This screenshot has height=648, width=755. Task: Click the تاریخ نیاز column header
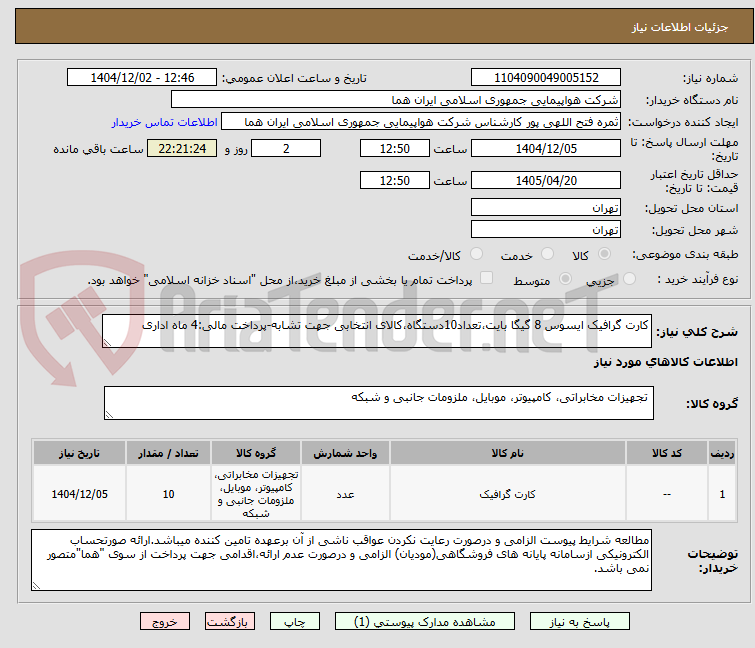[x=79, y=453]
